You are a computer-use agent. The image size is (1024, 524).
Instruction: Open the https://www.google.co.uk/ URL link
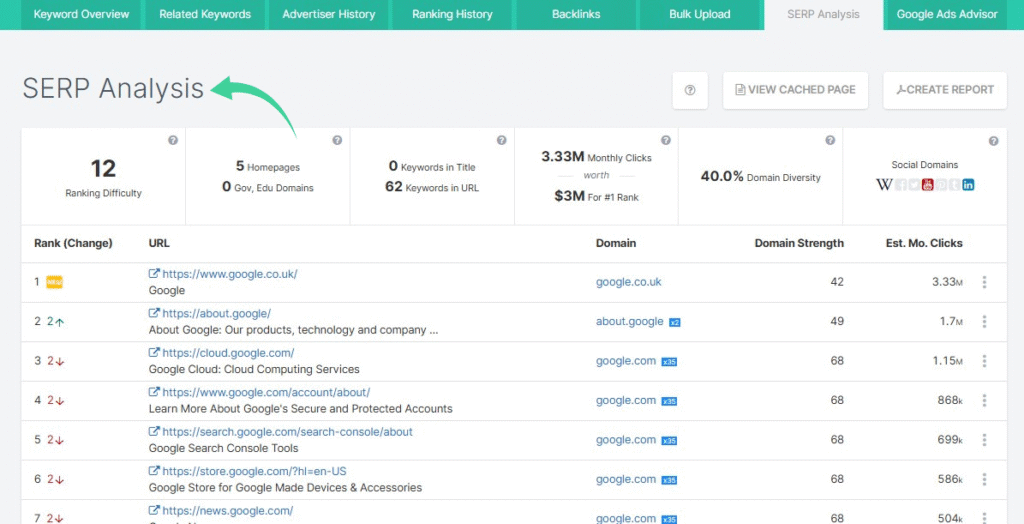click(230, 274)
